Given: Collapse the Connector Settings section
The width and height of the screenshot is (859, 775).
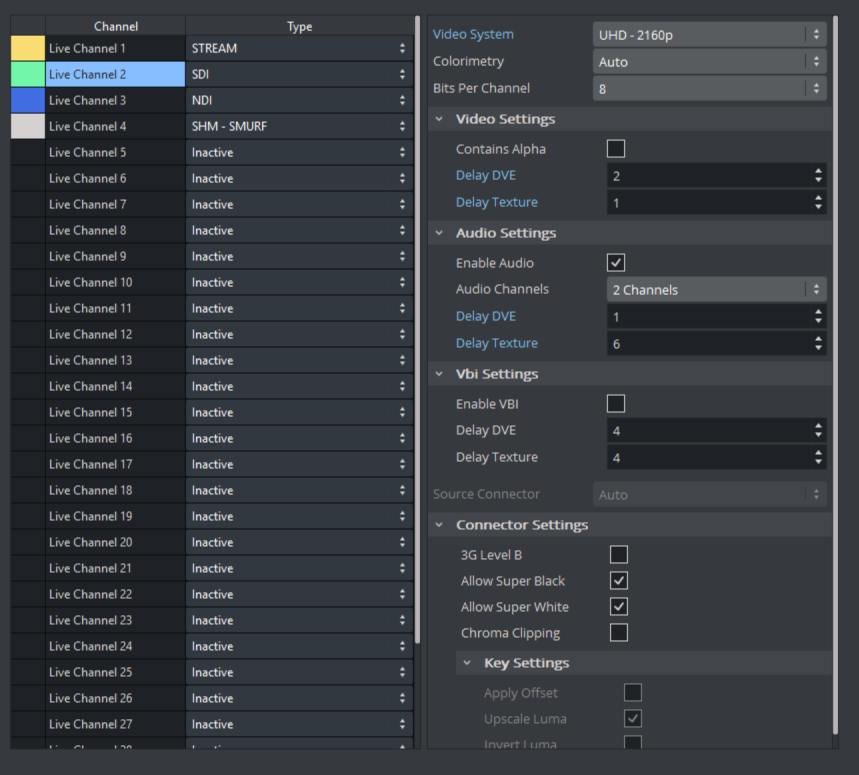Looking at the screenshot, I should point(439,525).
